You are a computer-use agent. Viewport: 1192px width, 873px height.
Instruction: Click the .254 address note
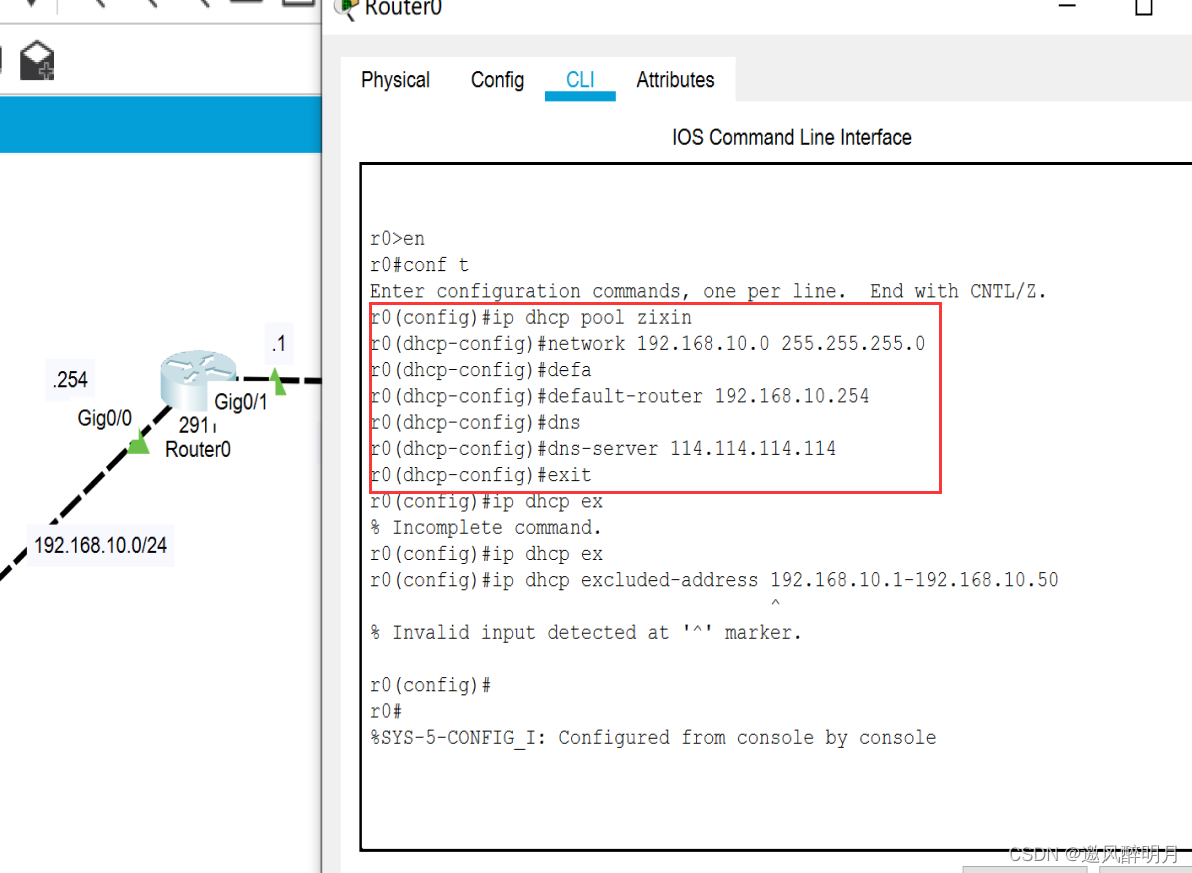click(70, 379)
